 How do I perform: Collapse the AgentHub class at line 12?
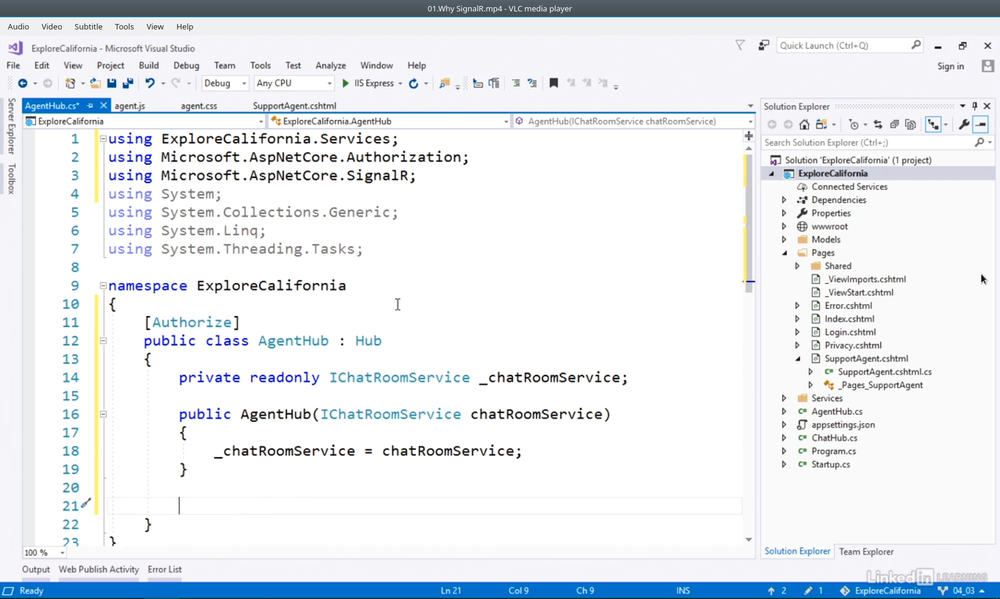click(103, 341)
